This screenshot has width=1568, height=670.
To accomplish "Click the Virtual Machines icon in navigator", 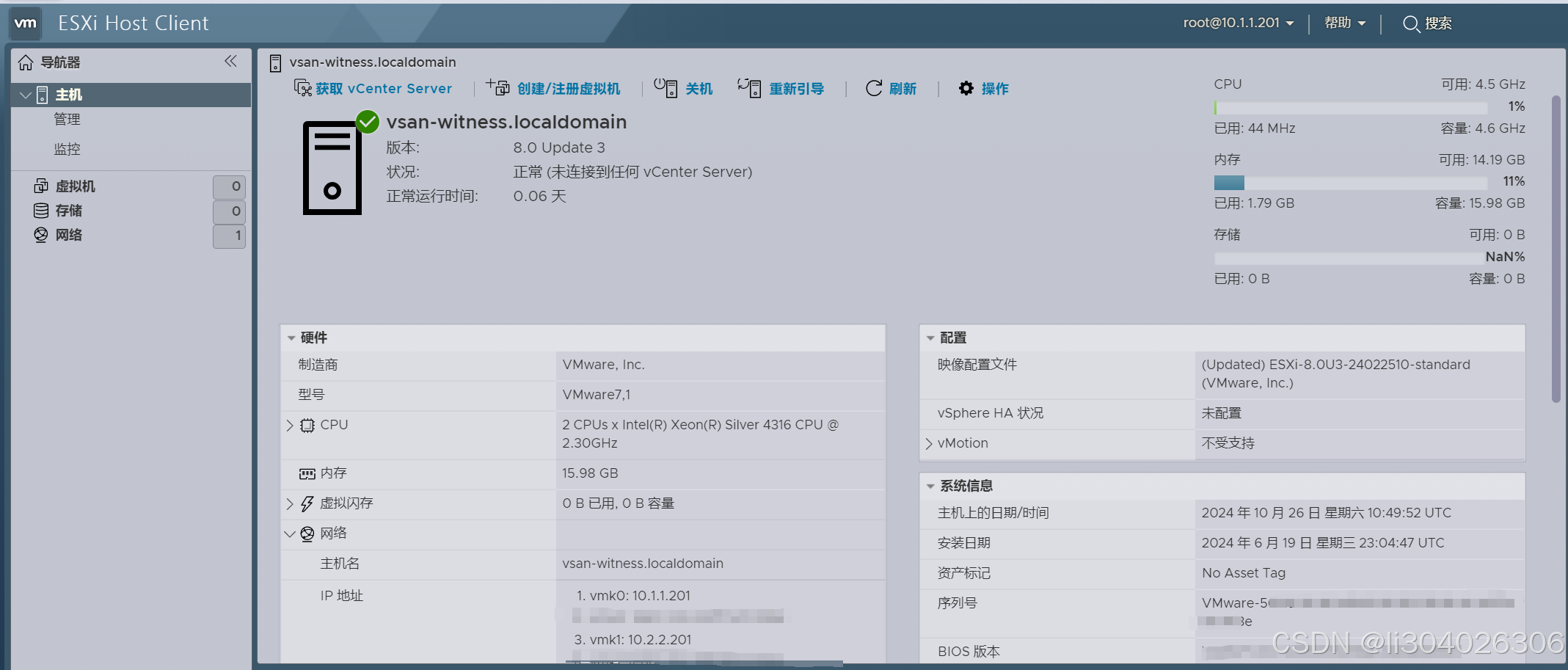I will pos(41,186).
